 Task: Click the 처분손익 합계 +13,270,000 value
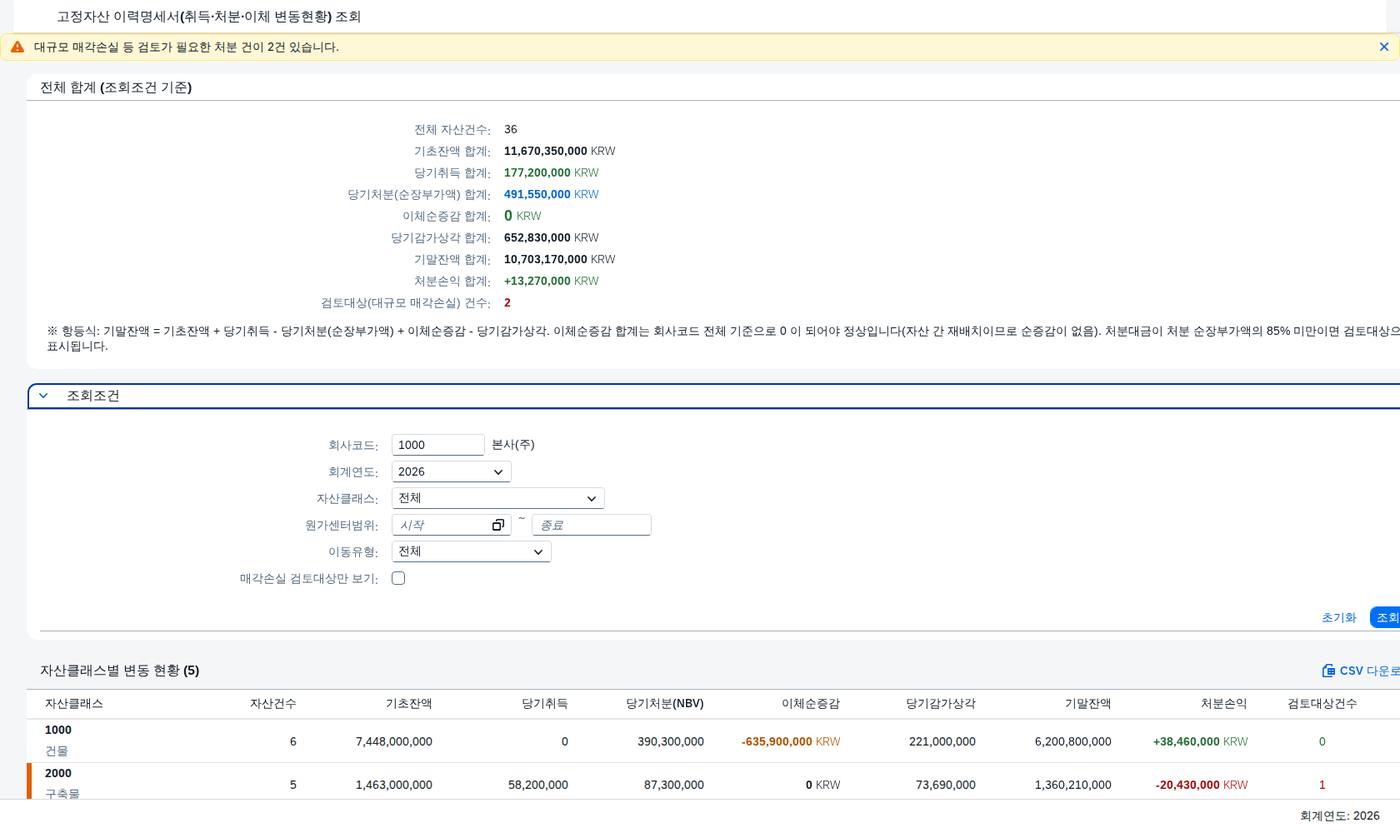[x=551, y=281]
